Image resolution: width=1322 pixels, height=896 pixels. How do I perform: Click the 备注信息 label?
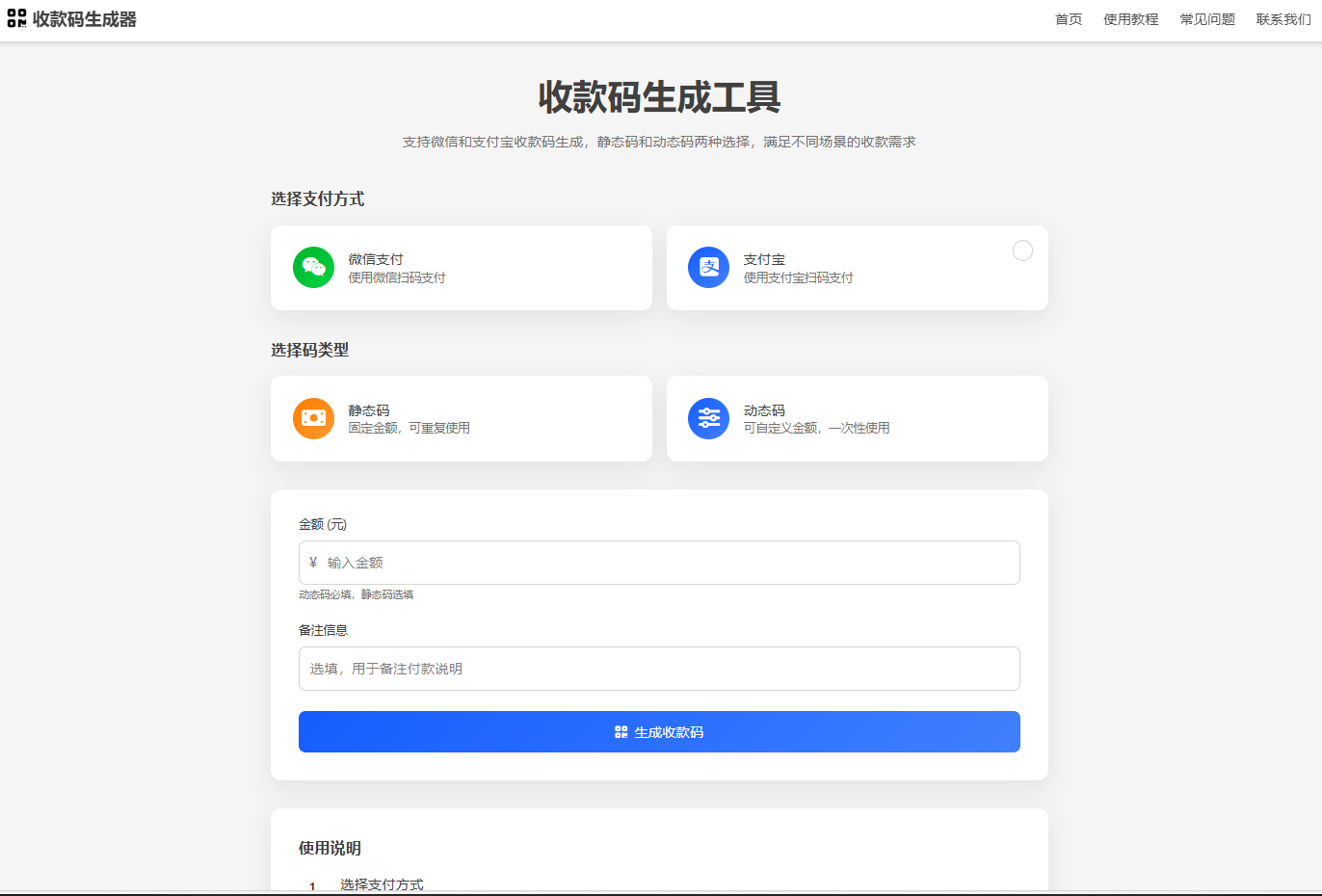324,630
